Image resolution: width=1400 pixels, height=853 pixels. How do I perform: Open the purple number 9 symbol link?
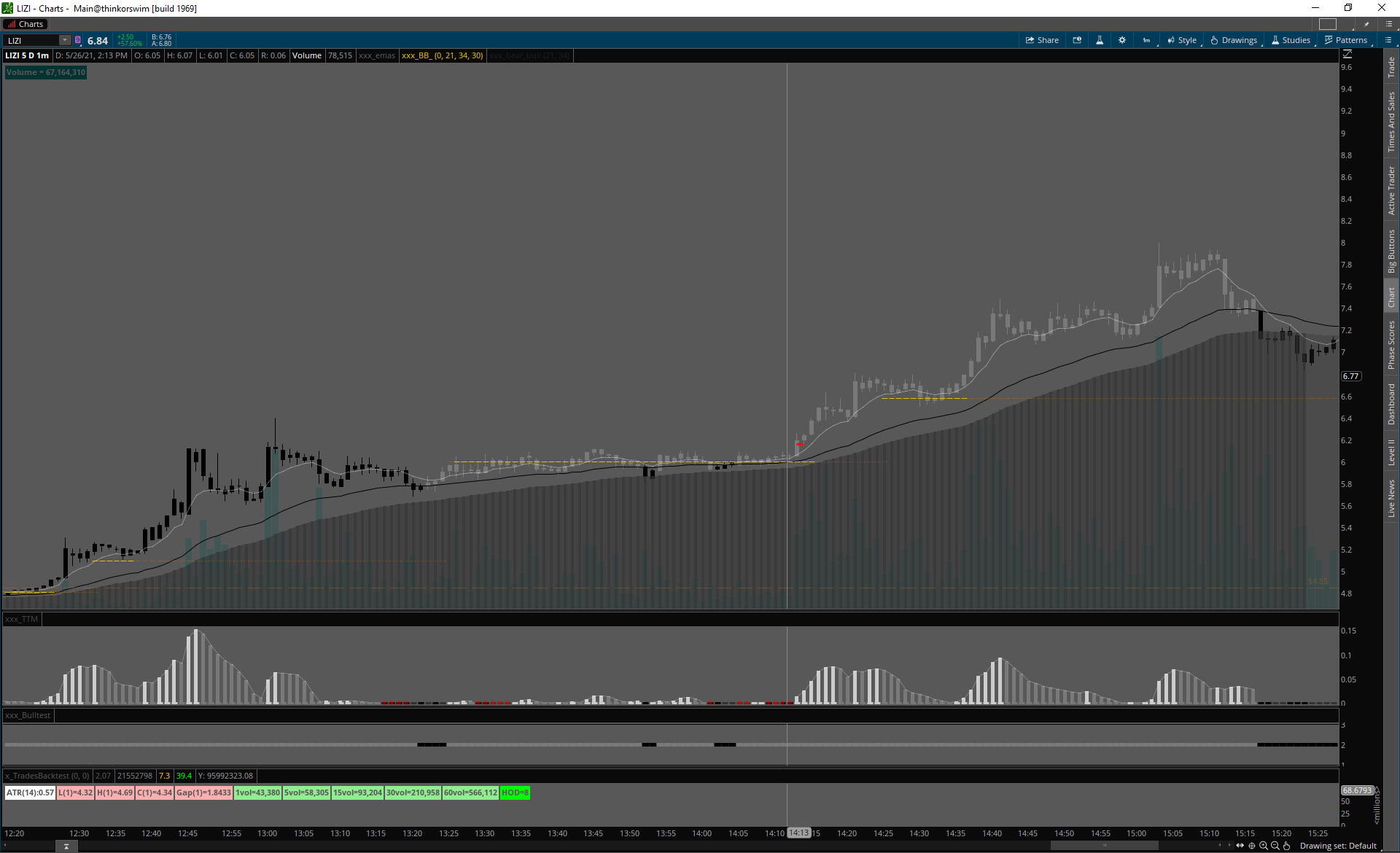coord(78,40)
